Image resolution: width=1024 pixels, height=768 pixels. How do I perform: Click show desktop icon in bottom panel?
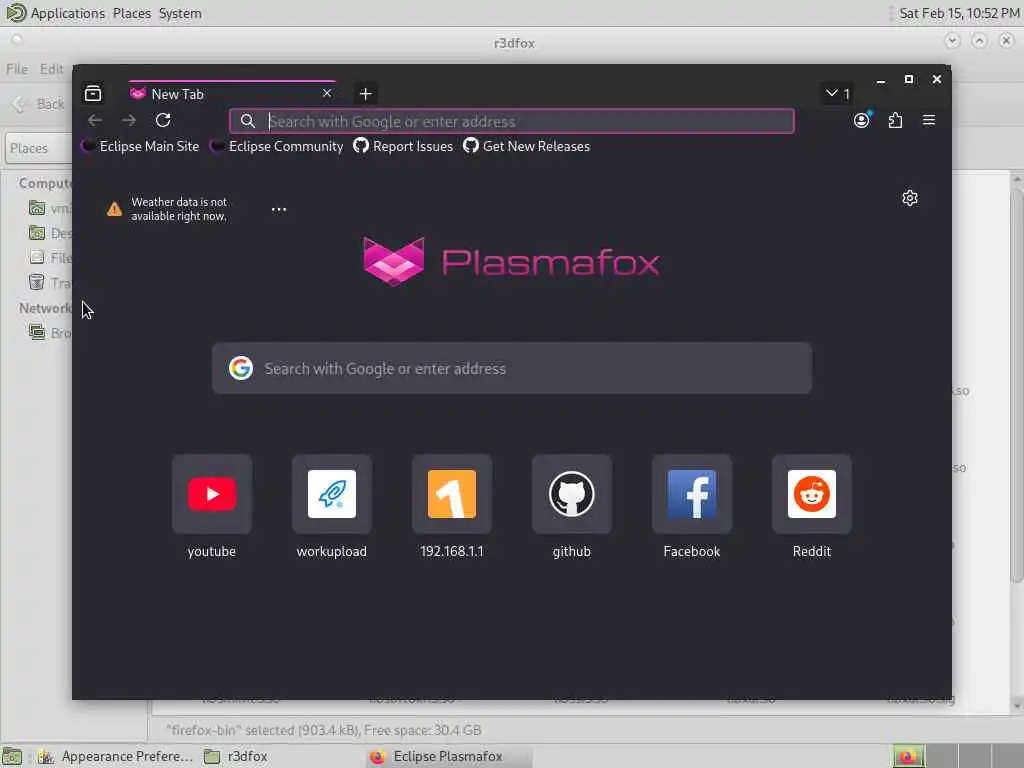(12, 757)
